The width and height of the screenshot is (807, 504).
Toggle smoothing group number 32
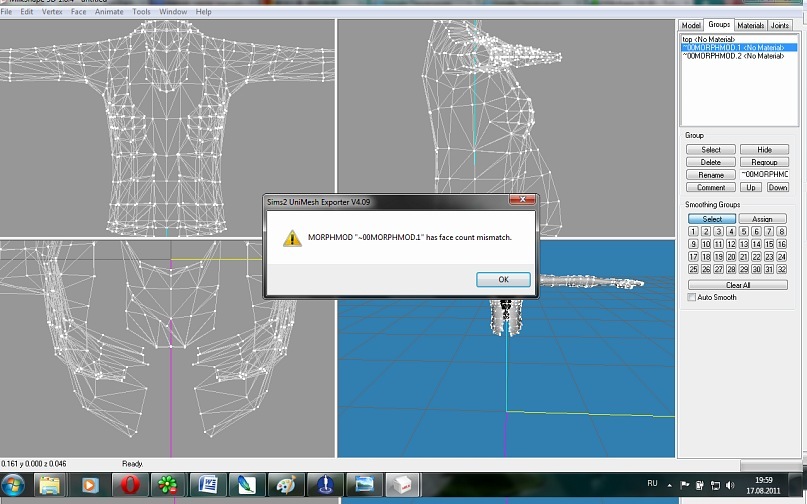tap(783, 269)
